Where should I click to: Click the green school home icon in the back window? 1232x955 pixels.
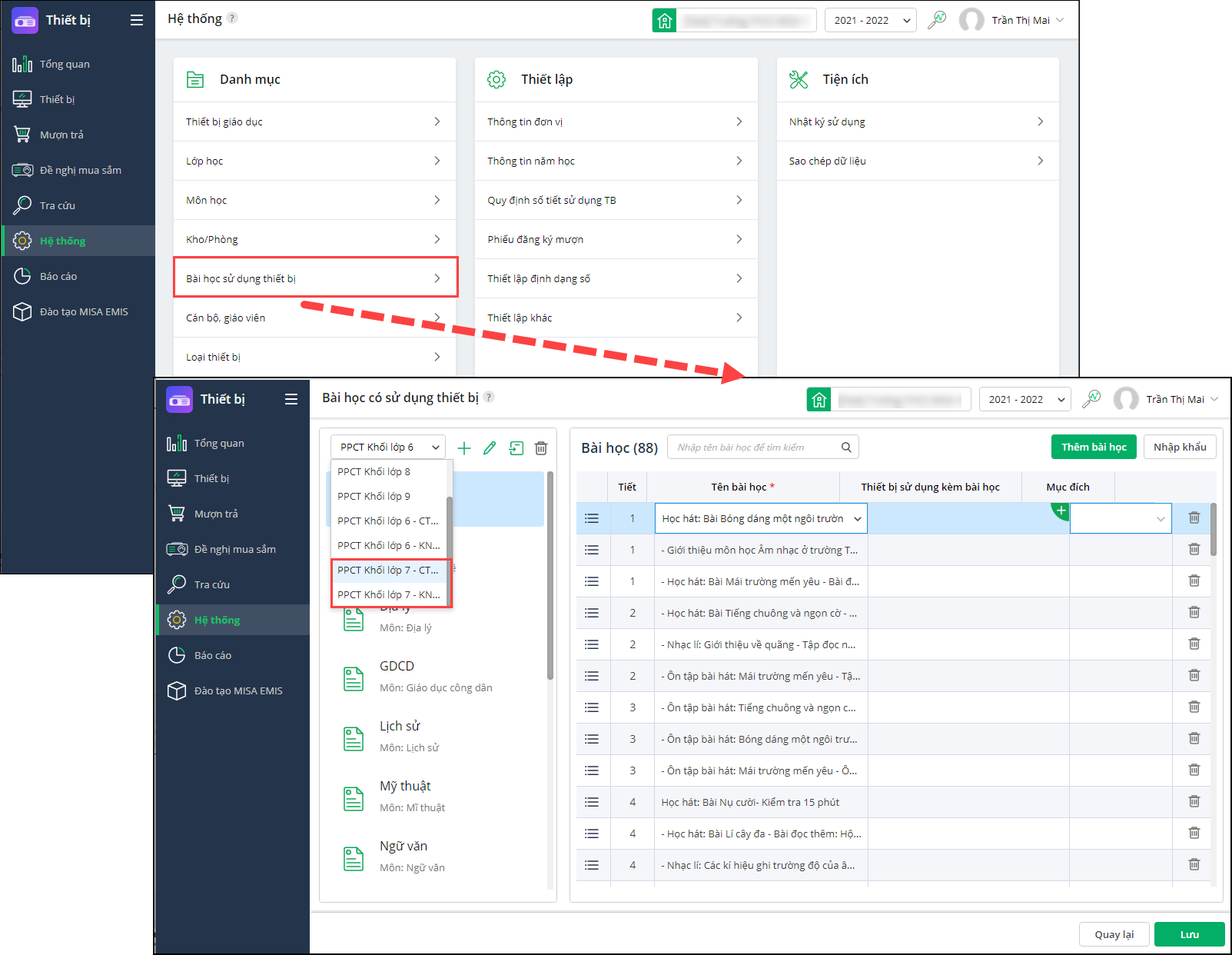click(x=665, y=20)
